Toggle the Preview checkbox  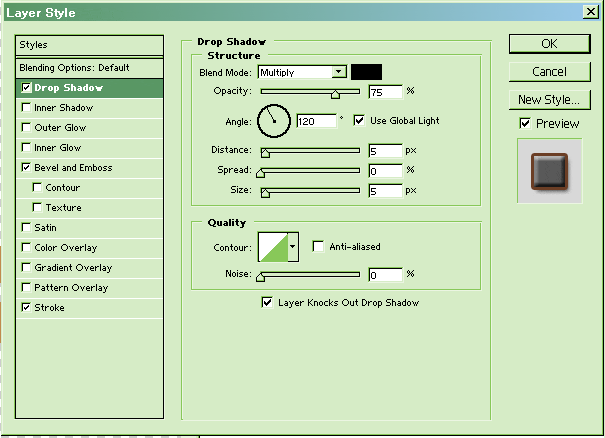(525, 124)
